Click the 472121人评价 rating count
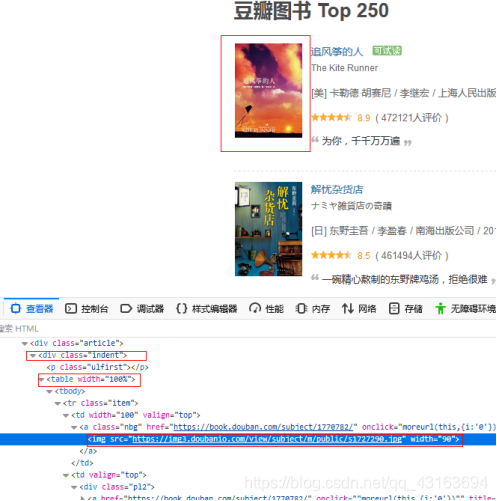This screenshot has width=497, height=501. (411, 118)
